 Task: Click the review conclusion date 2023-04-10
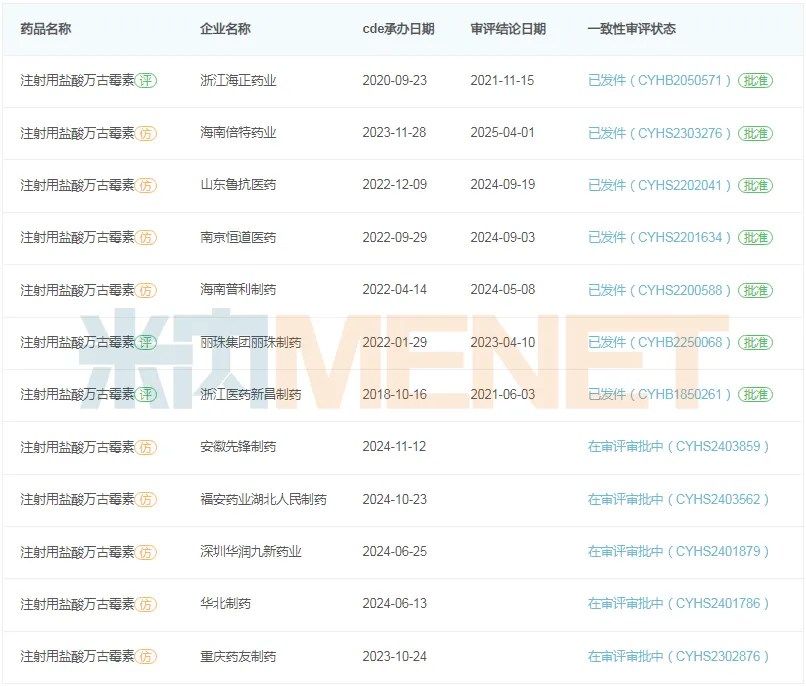pyautogui.click(x=503, y=343)
